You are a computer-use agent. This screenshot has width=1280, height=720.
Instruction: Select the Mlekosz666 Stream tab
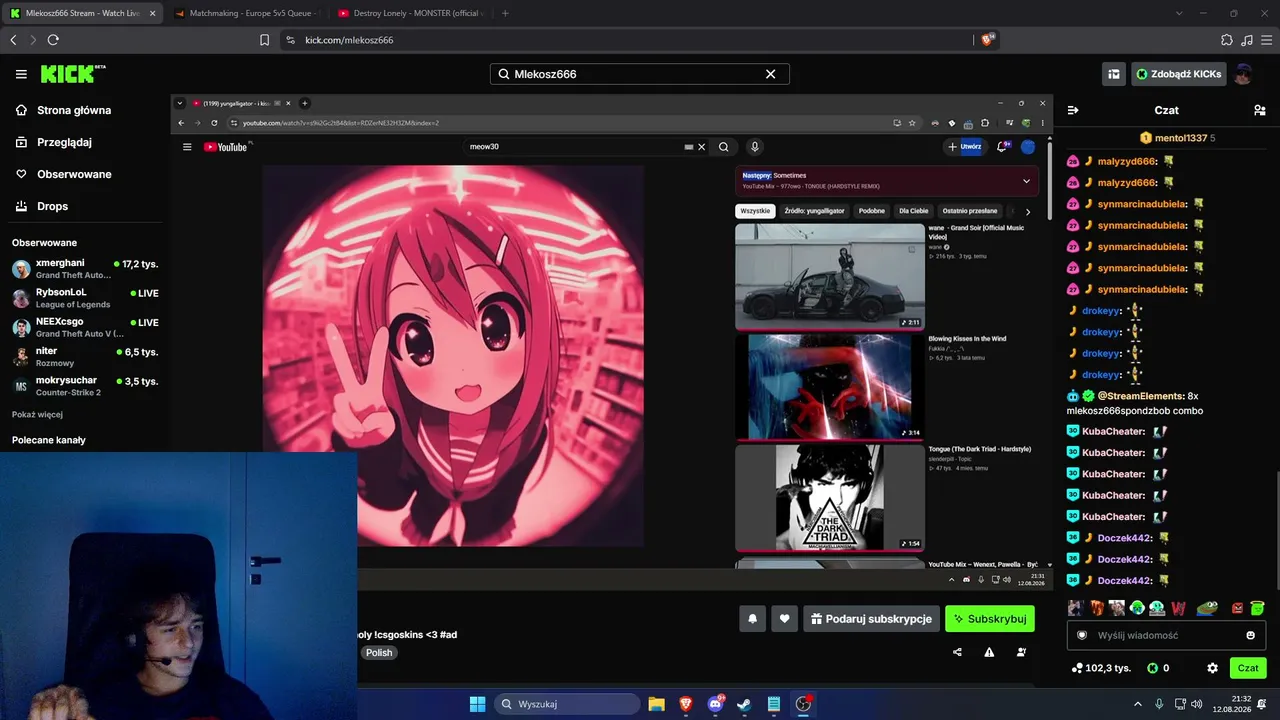82,13
